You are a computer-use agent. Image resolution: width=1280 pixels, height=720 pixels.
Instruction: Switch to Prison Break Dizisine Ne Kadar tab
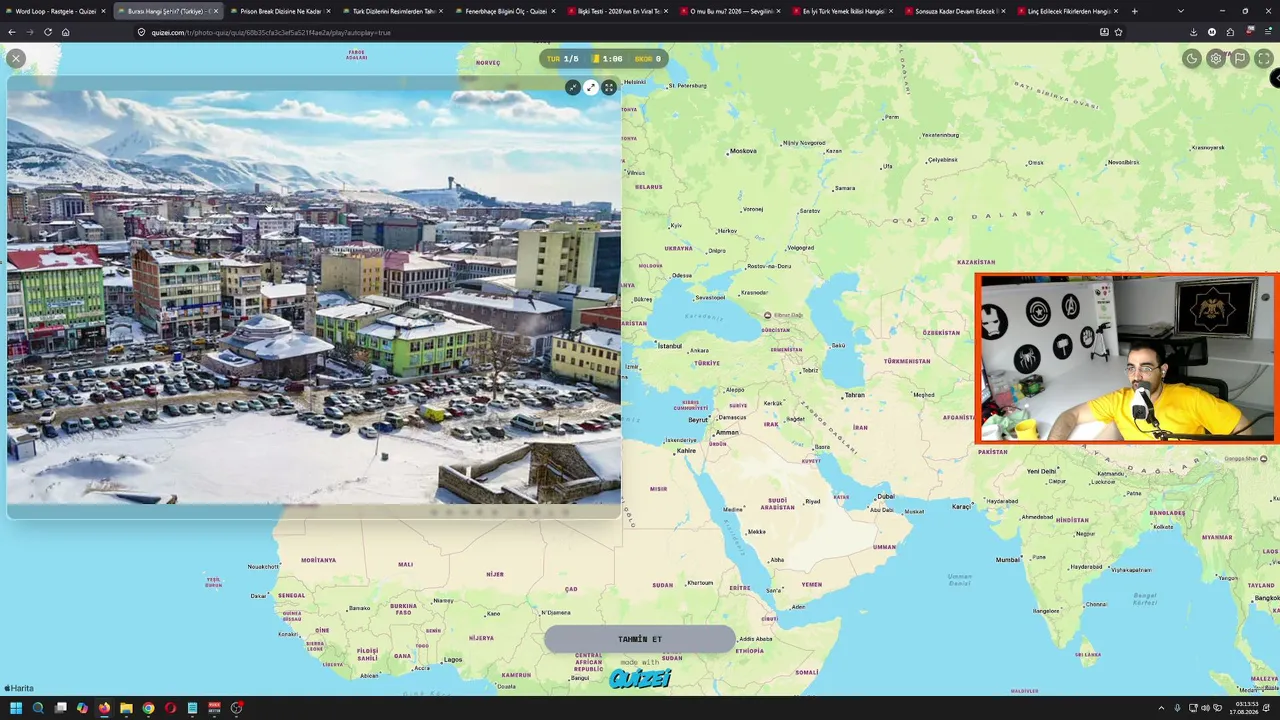(280, 11)
